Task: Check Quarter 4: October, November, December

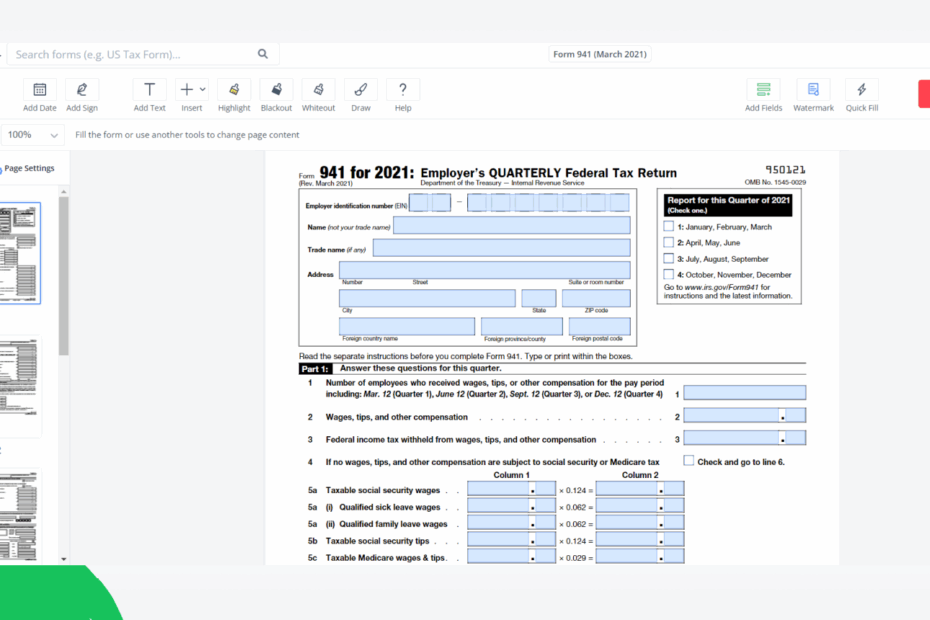Action: pyautogui.click(x=668, y=274)
